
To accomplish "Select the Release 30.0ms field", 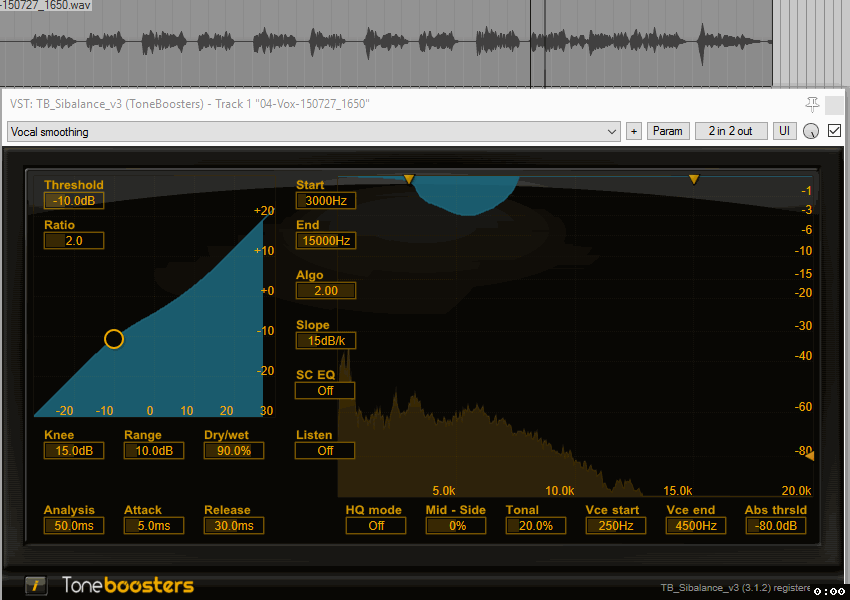I will (x=234, y=526).
